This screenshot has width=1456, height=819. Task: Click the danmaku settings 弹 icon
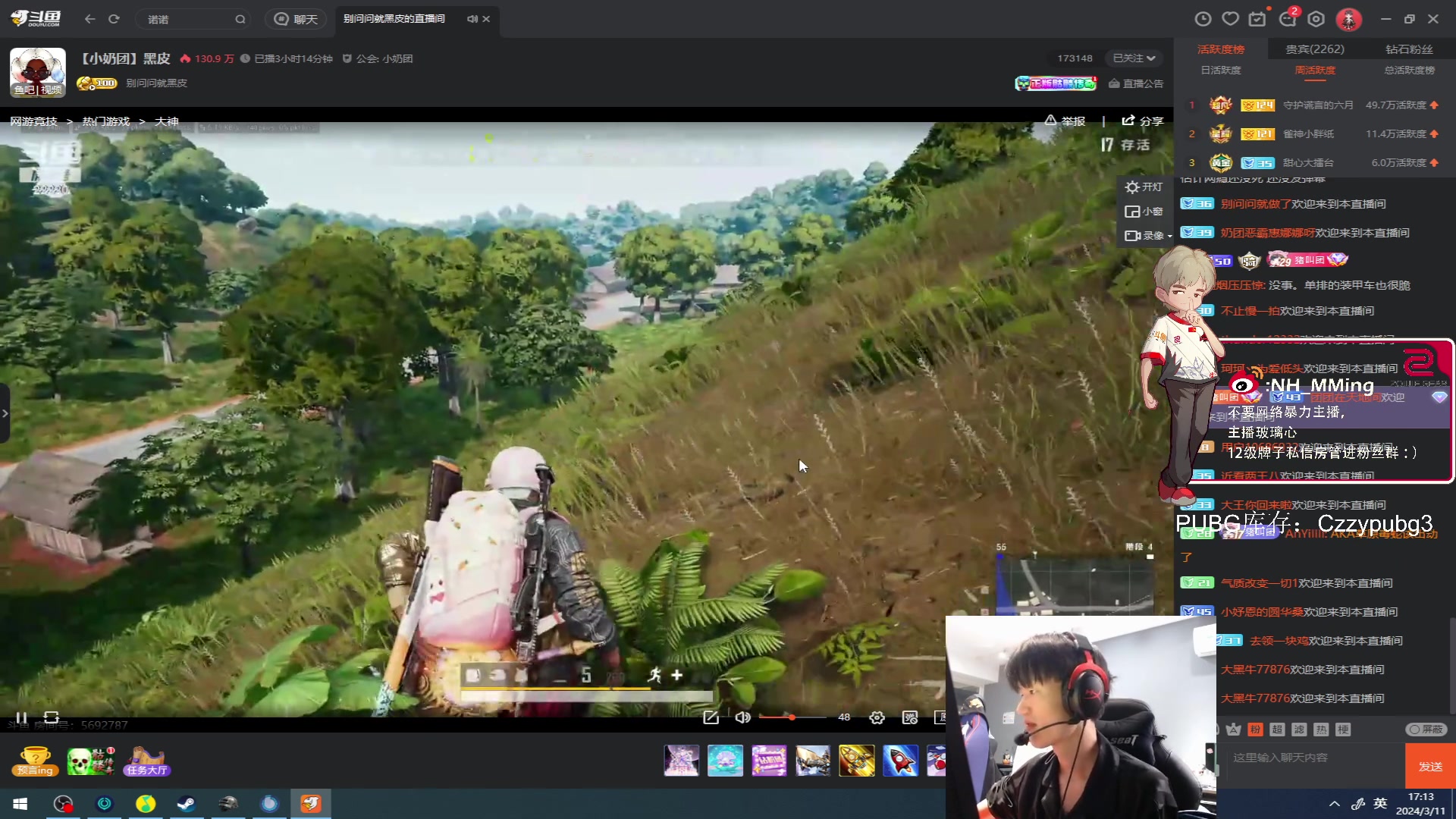[x=910, y=717]
